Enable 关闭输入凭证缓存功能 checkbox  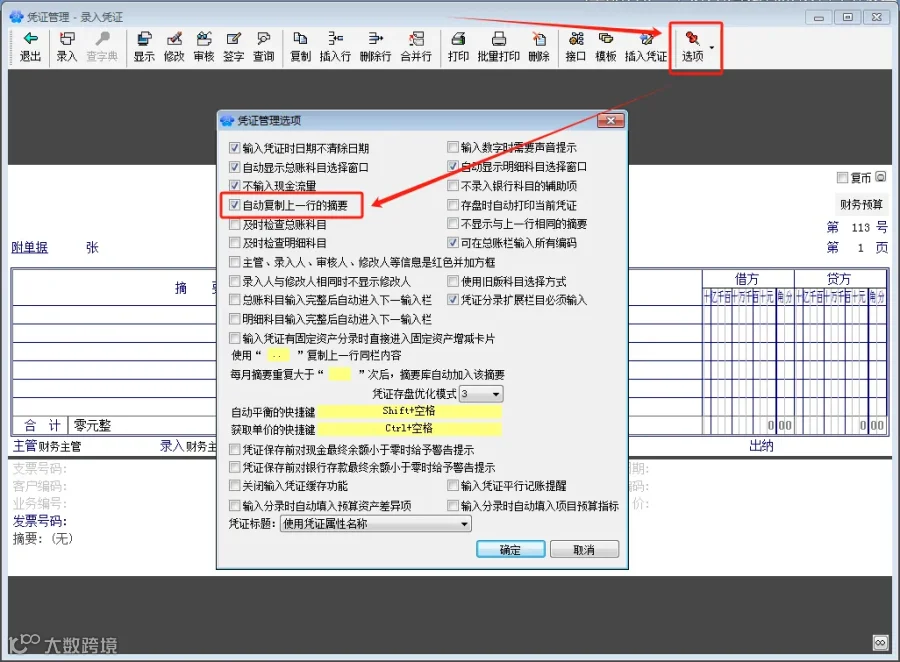[234, 486]
